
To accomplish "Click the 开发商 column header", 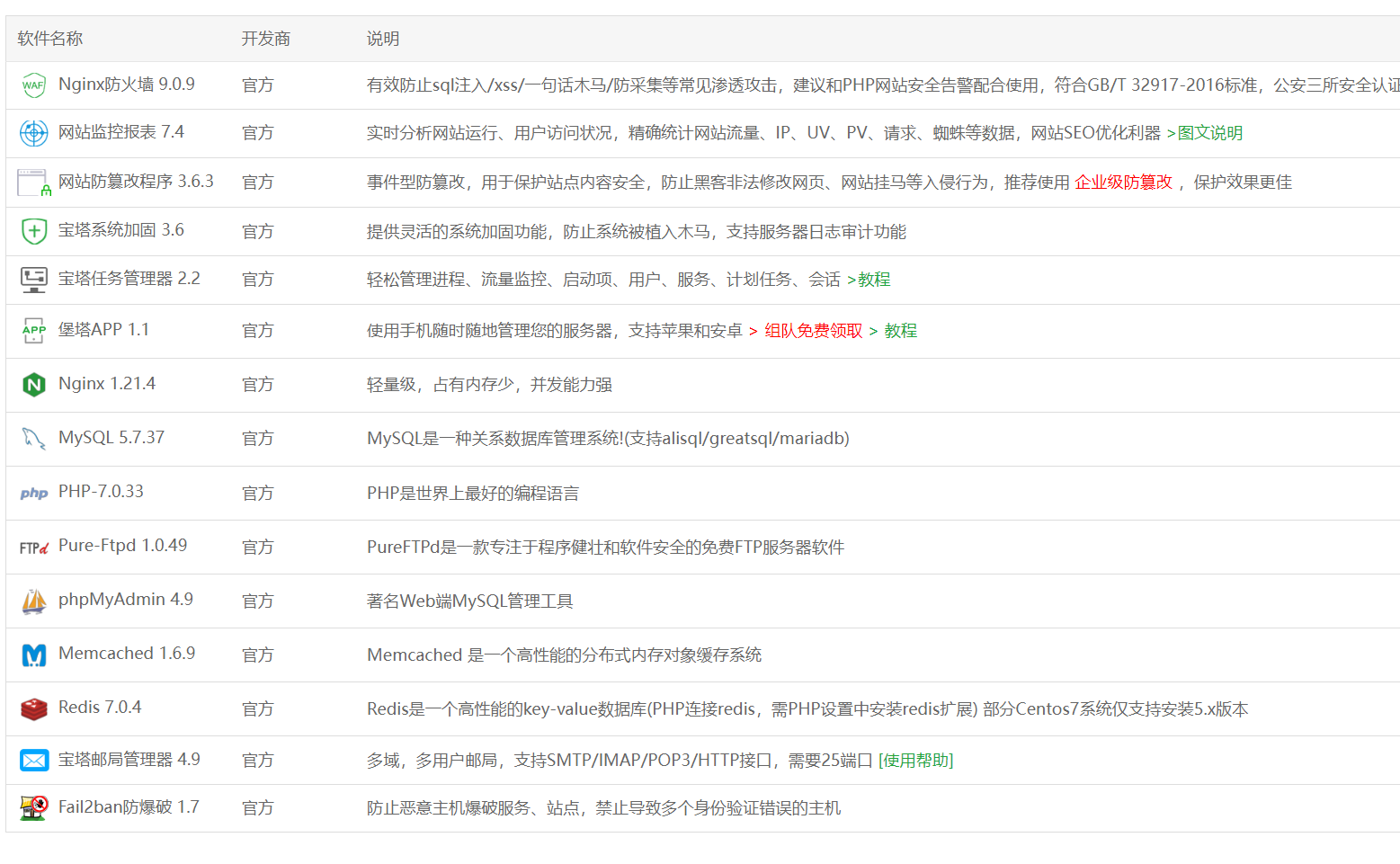I will (x=266, y=39).
